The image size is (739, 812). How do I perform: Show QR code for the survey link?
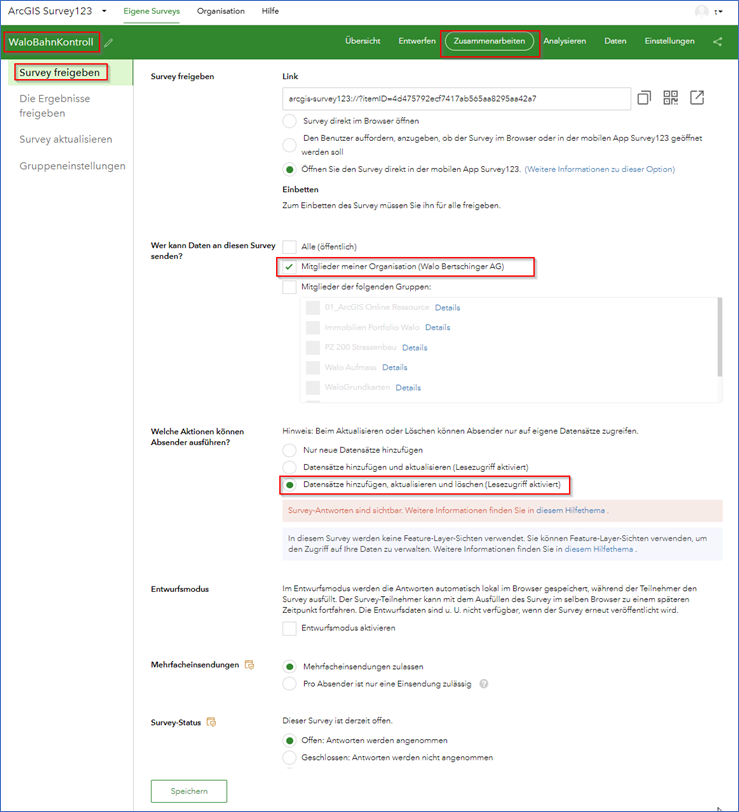click(671, 97)
